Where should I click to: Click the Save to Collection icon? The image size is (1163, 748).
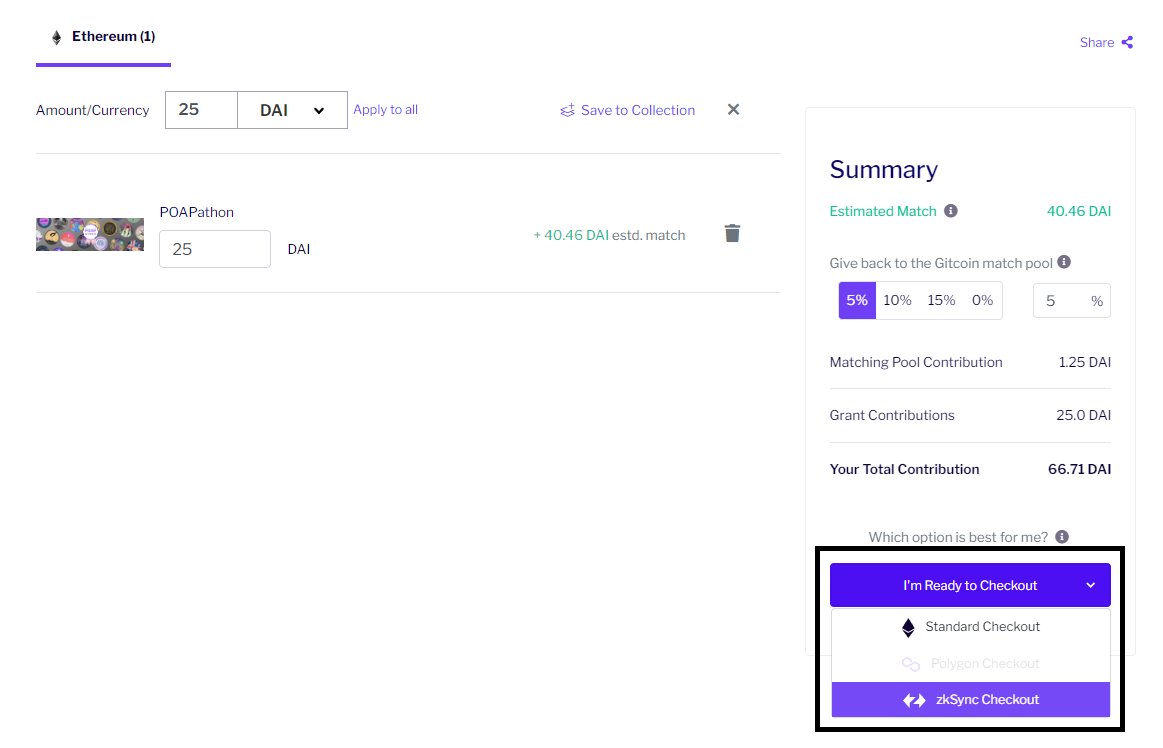pyautogui.click(x=567, y=111)
